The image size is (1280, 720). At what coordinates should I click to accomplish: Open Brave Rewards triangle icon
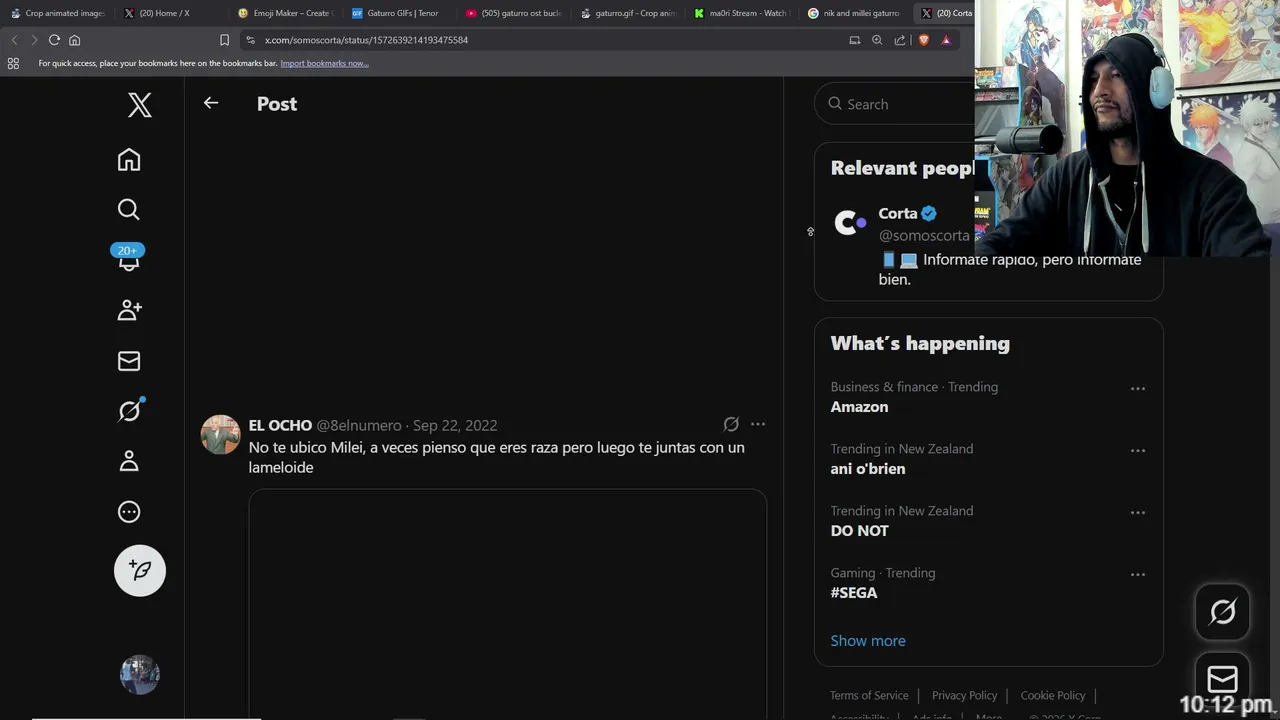point(946,40)
